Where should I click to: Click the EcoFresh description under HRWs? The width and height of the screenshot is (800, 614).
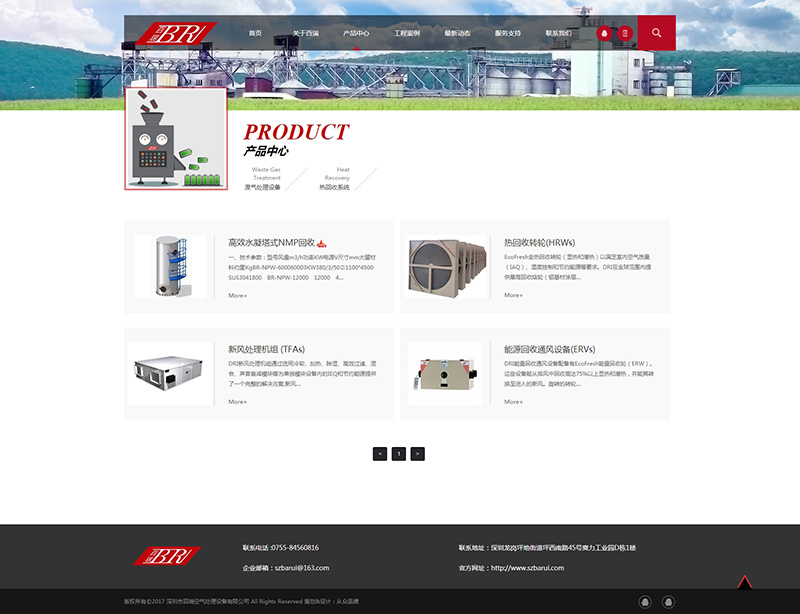tap(578, 267)
